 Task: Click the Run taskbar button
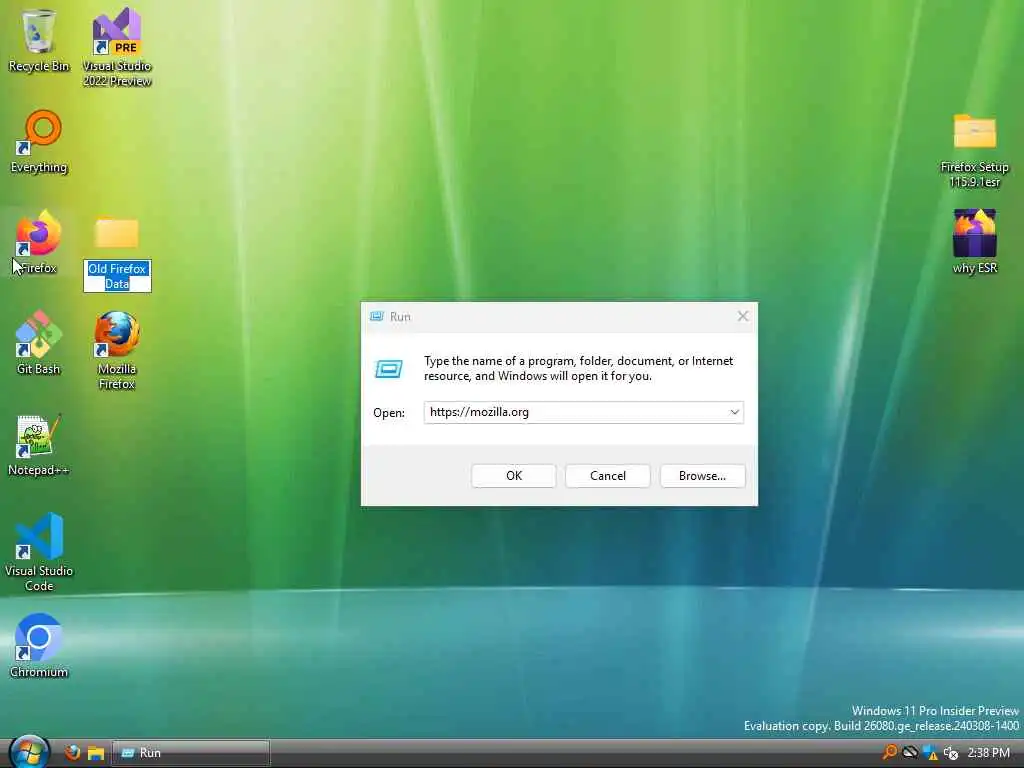[191, 753]
